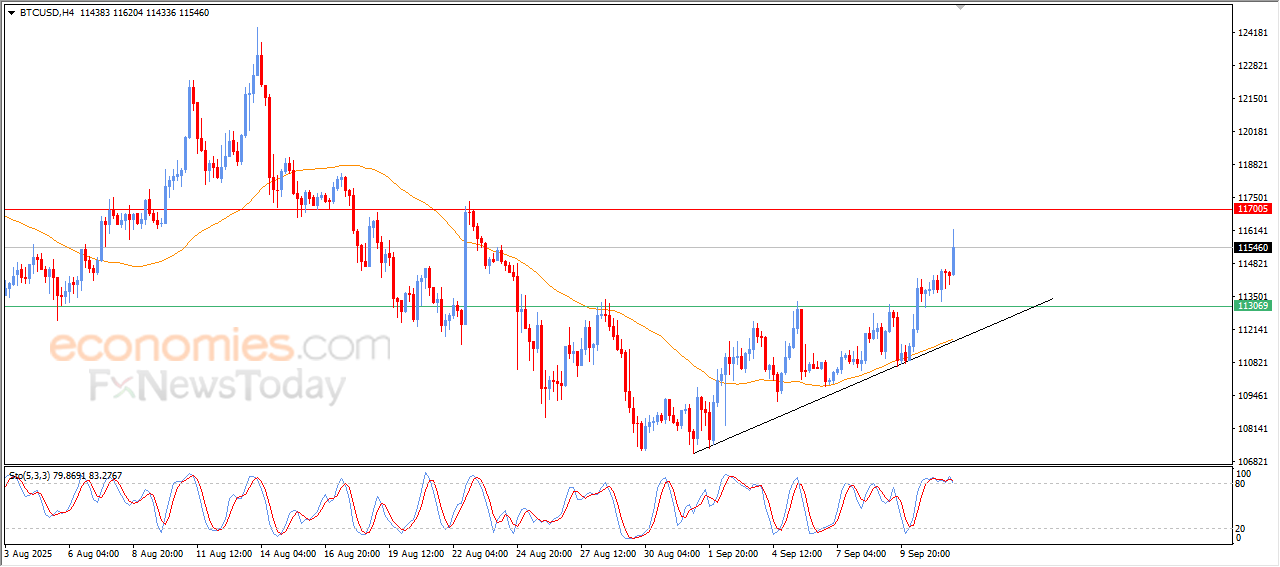Click the stochastic scale value 100
This screenshot has width=1280, height=567.
click(1244, 473)
